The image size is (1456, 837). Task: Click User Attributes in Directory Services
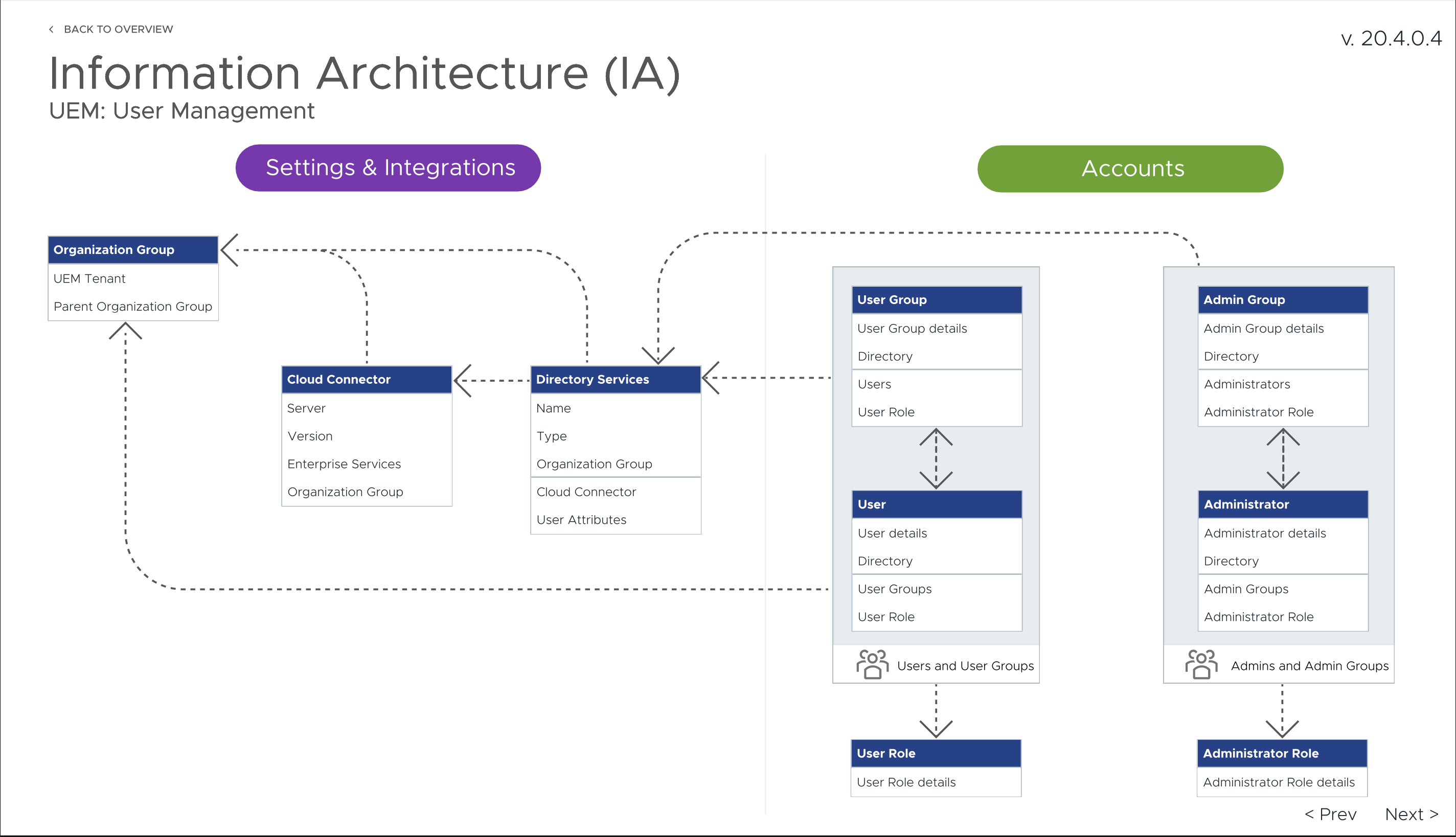coord(581,520)
